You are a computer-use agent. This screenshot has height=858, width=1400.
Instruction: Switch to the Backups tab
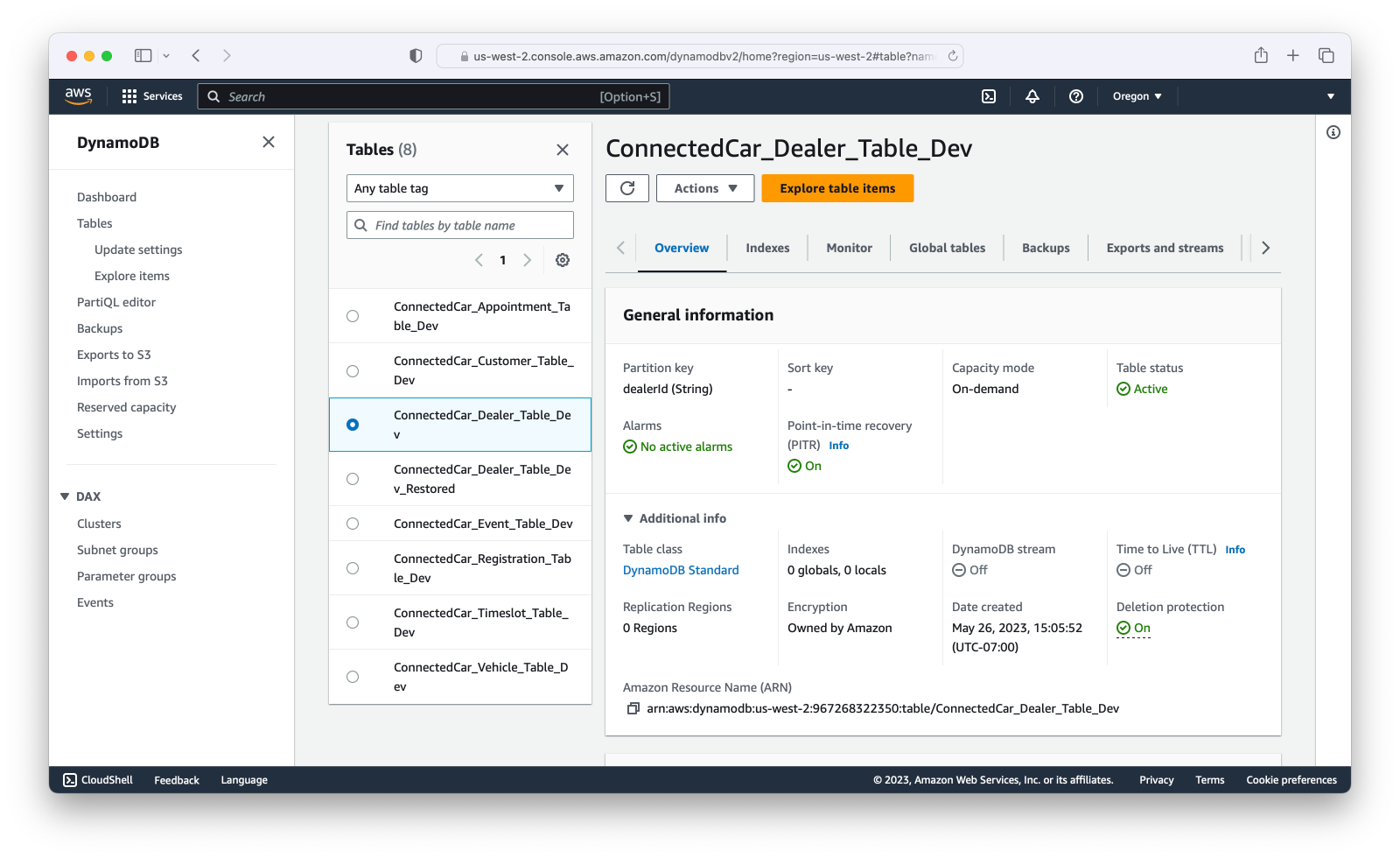coord(1046,248)
